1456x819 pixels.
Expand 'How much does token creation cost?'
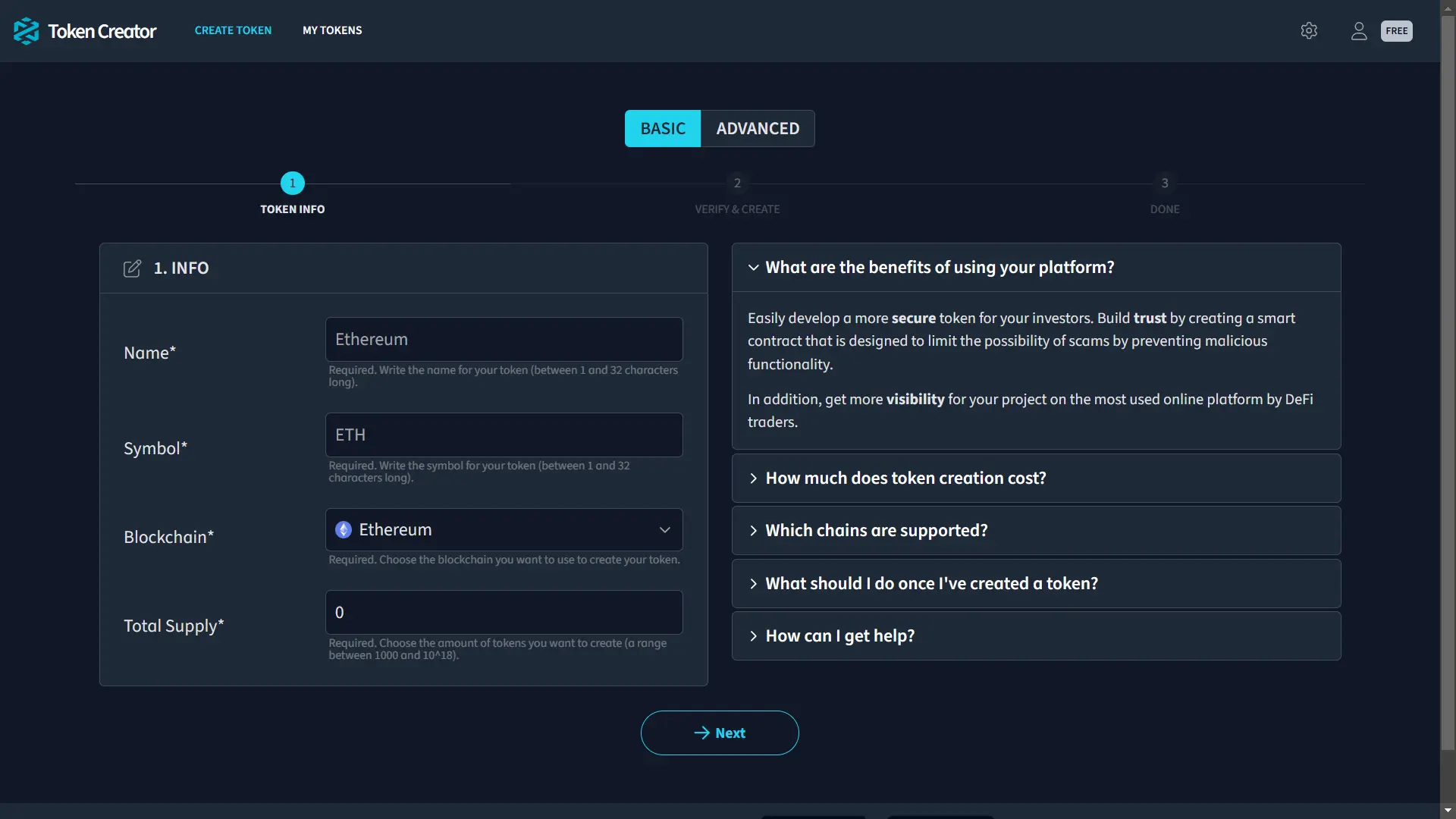tap(1037, 478)
